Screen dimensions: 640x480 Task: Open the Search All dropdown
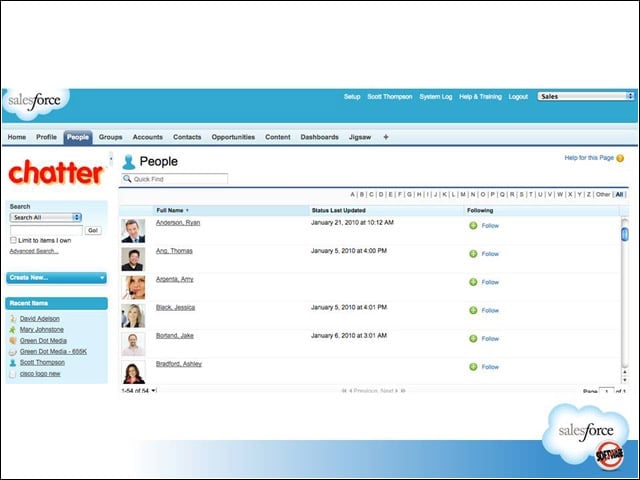pyautogui.click(x=46, y=218)
